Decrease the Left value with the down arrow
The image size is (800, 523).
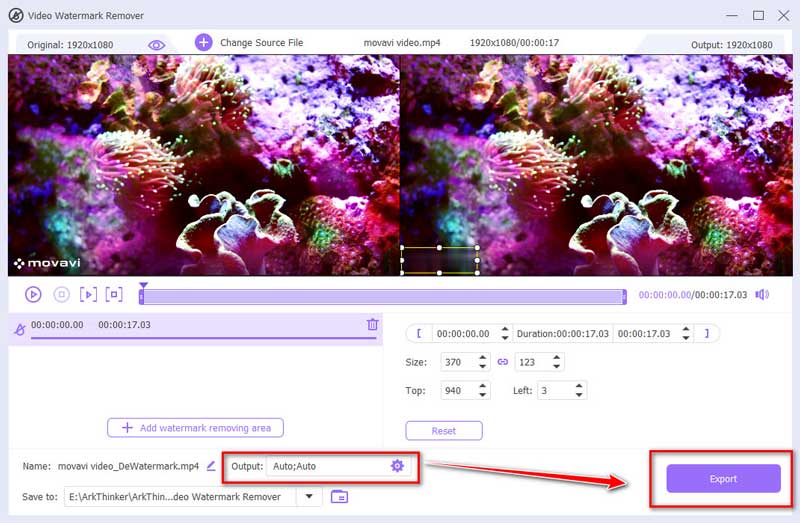(579, 395)
